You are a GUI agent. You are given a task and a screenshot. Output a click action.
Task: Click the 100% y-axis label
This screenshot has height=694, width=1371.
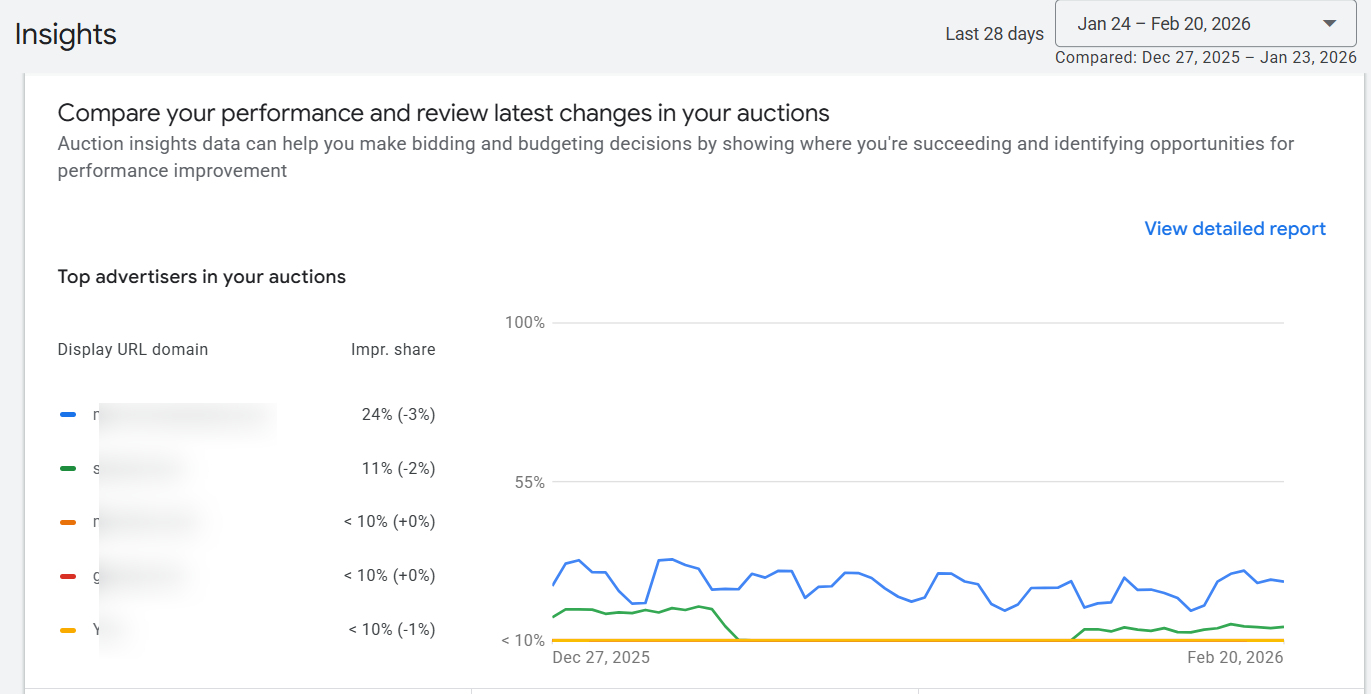coord(525,322)
